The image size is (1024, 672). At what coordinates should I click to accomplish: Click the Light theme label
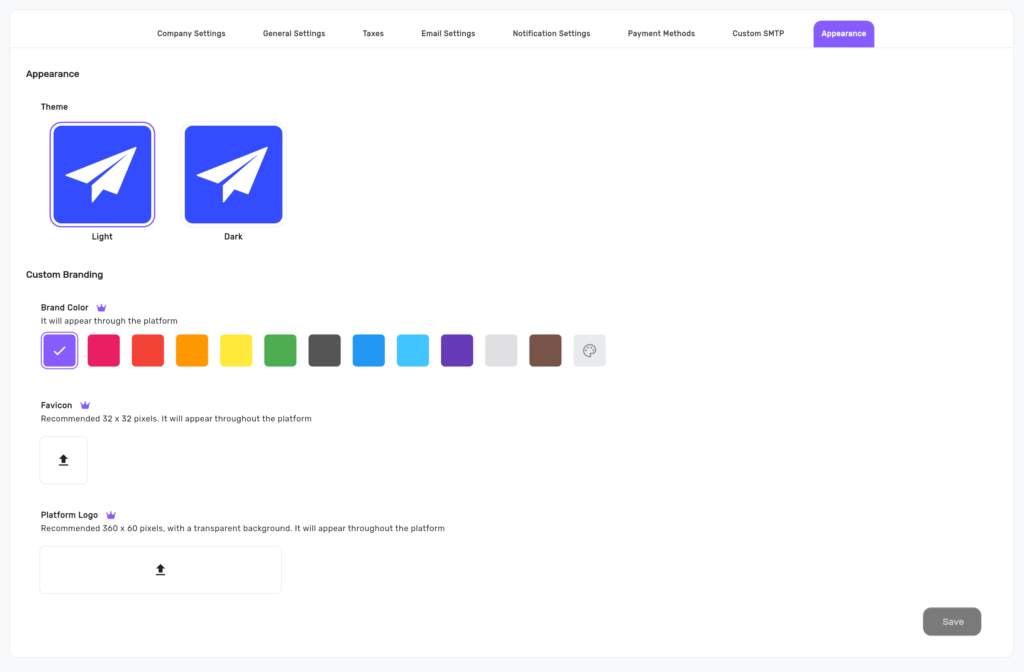pyautogui.click(x=102, y=236)
